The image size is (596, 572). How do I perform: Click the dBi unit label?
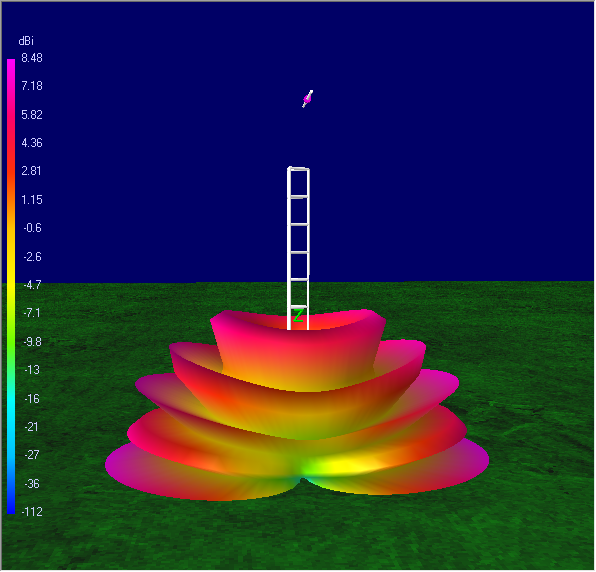click(x=26, y=41)
